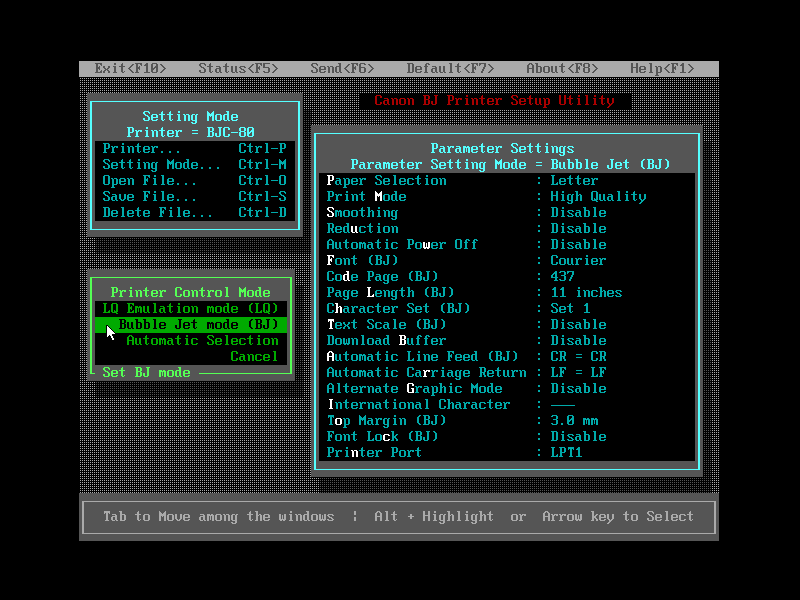
Task: Toggle the Smoothing parameter row
Action: [507, 212]
